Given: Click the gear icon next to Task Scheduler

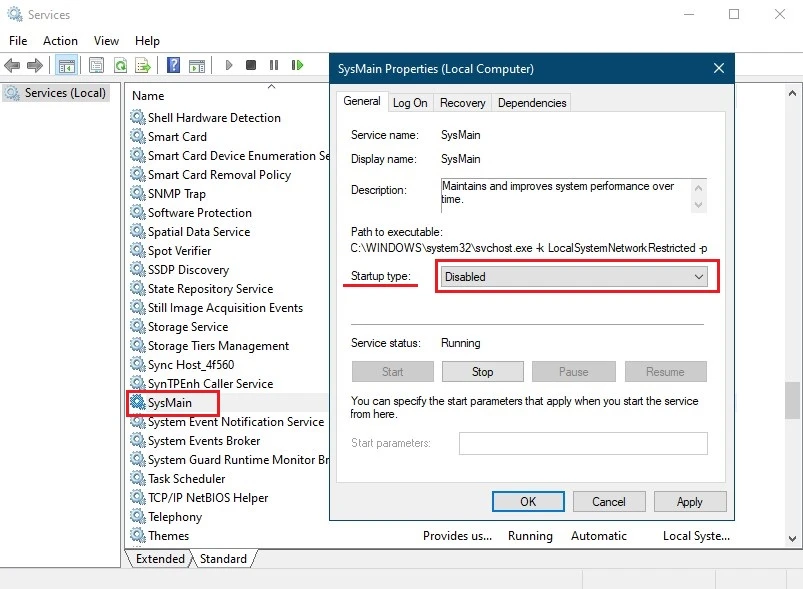Looking at the screenshot, I should coord(137,478).
